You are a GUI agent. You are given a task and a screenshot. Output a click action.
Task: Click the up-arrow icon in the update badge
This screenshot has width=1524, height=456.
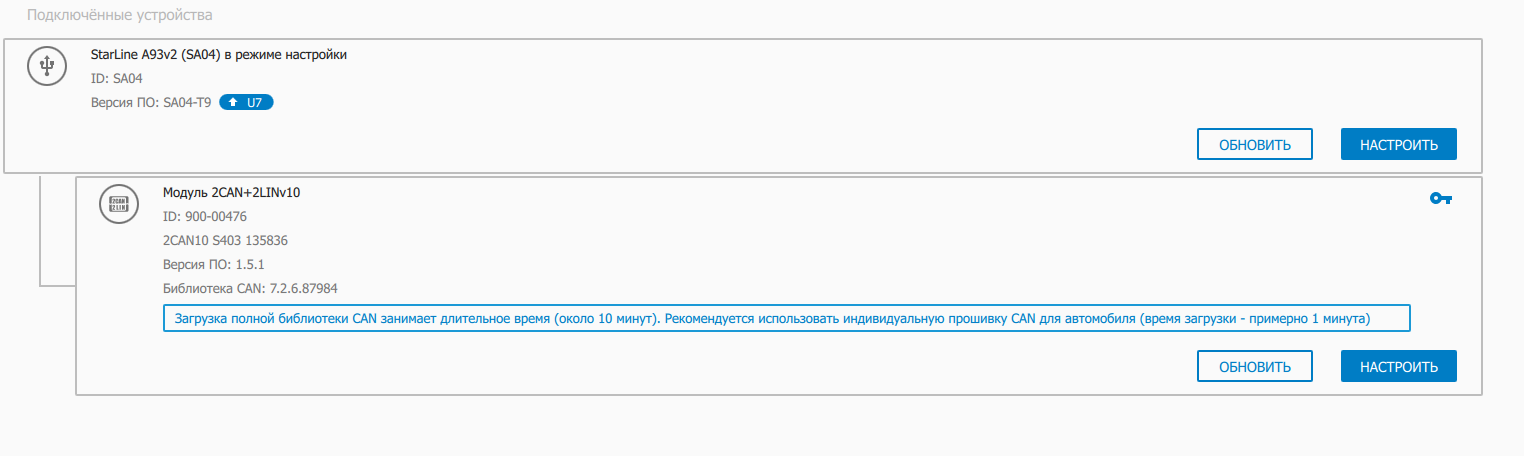233,102
